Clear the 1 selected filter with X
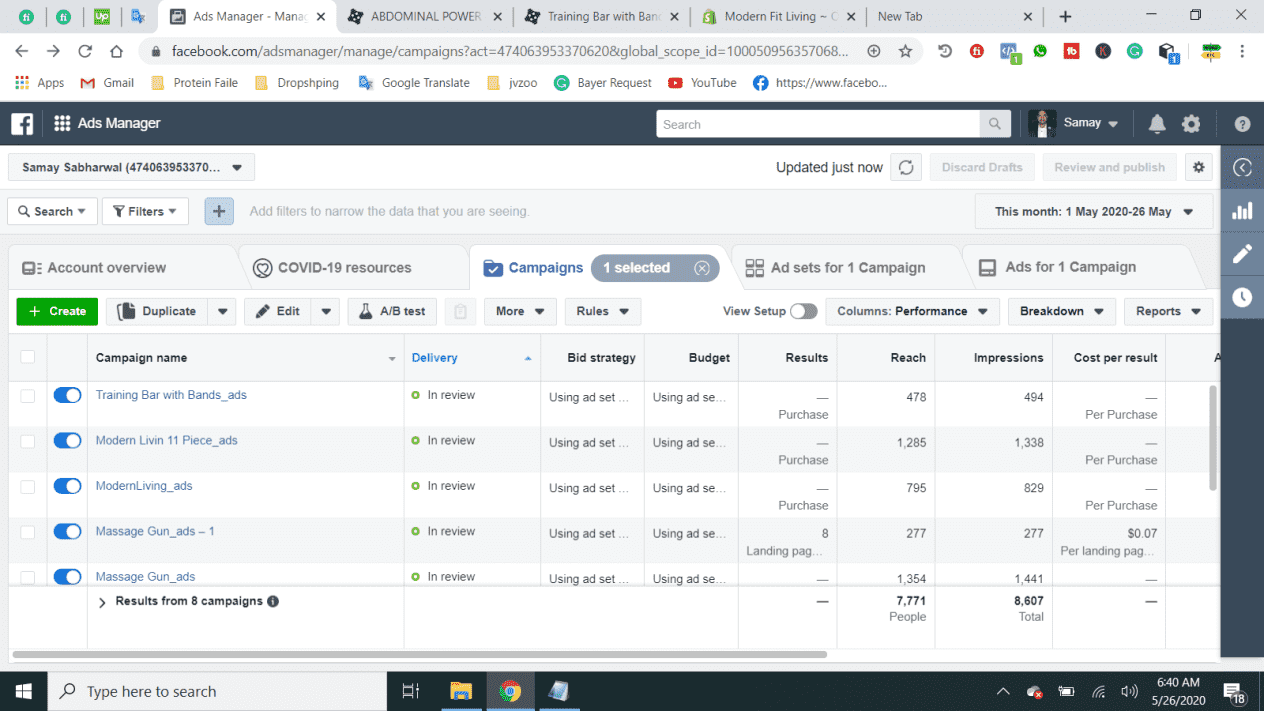This screenshot has height=711, width=1264. pos(702,268)
